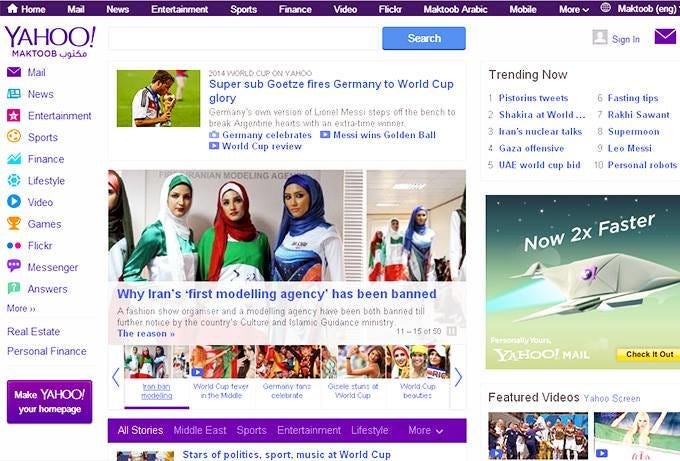
Task: Click the News icon in sidebar
Action: click(14, 94)
